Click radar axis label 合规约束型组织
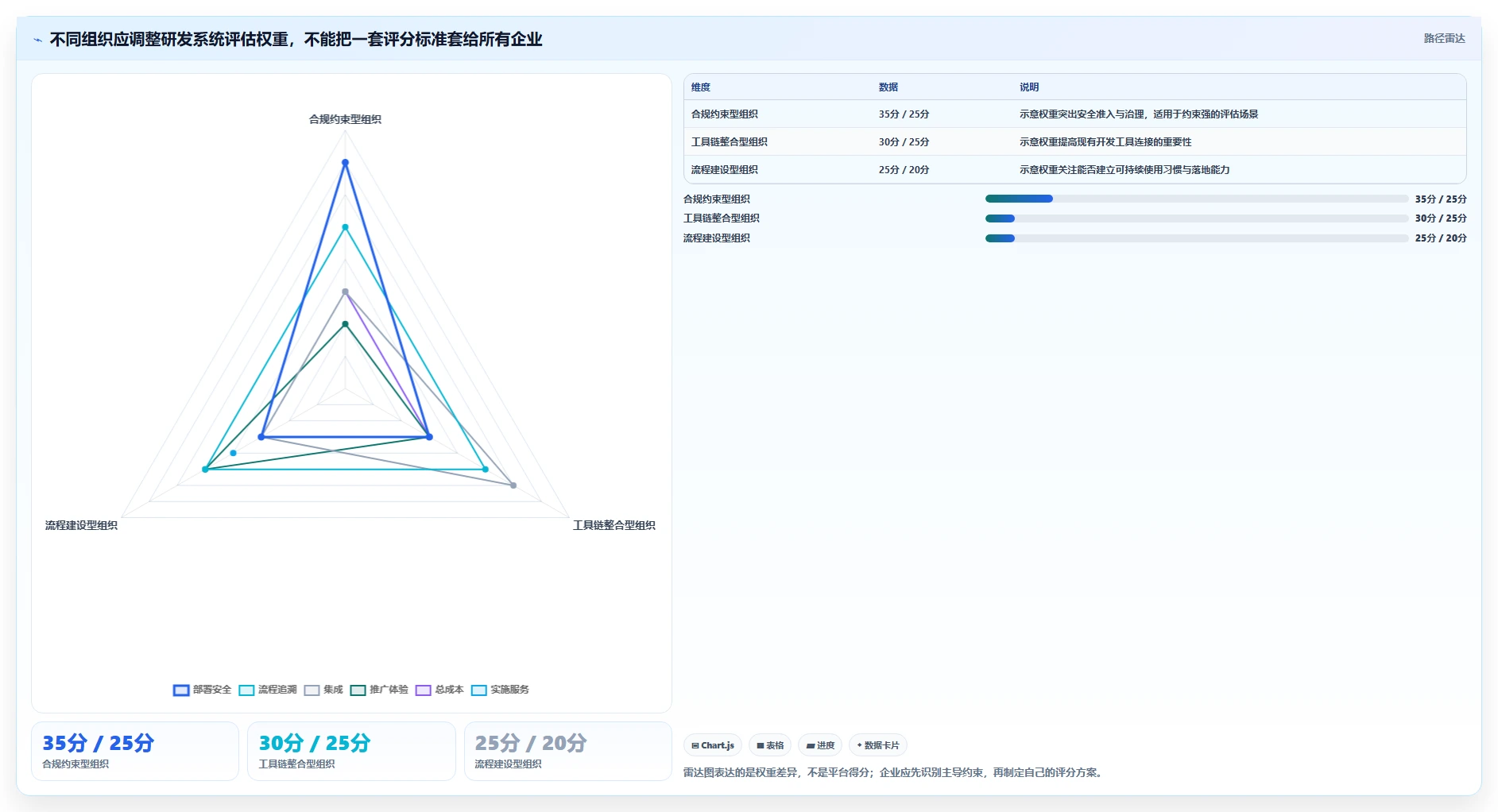The image size is (1498, 812). click(x=345, y=119)
